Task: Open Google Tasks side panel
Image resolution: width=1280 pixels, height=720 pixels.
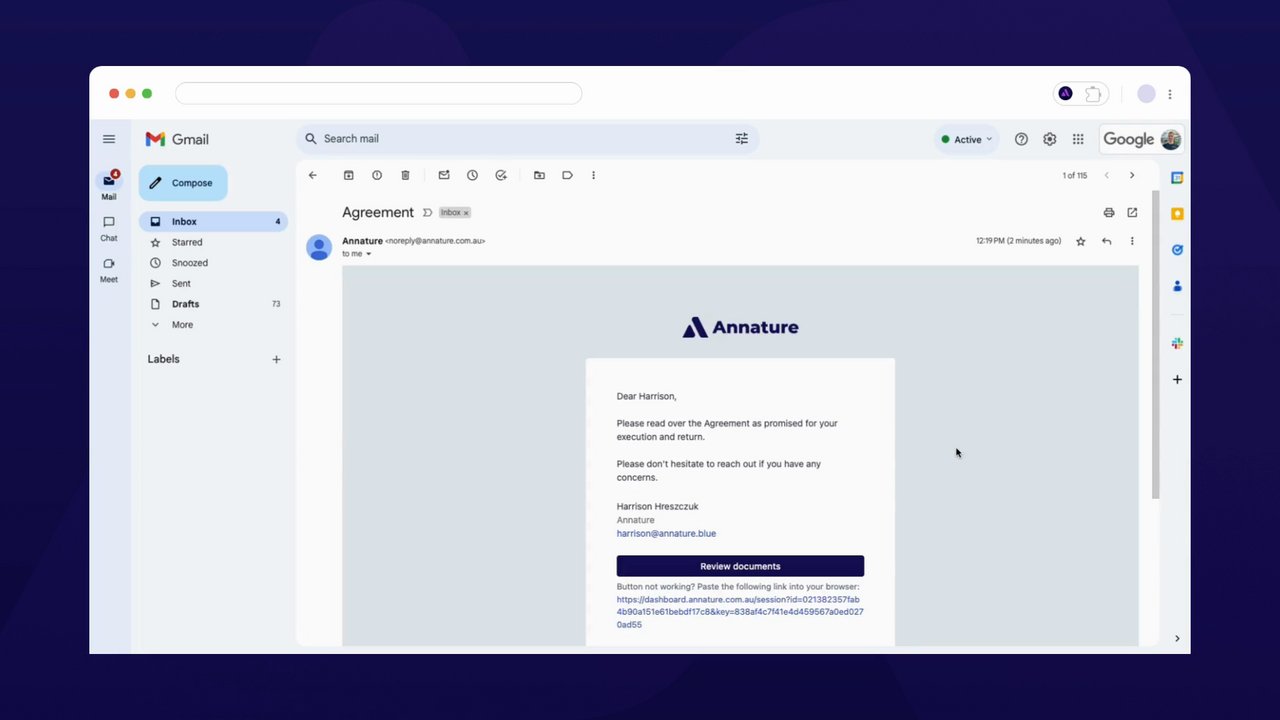Action: [x=1177, y=250]
